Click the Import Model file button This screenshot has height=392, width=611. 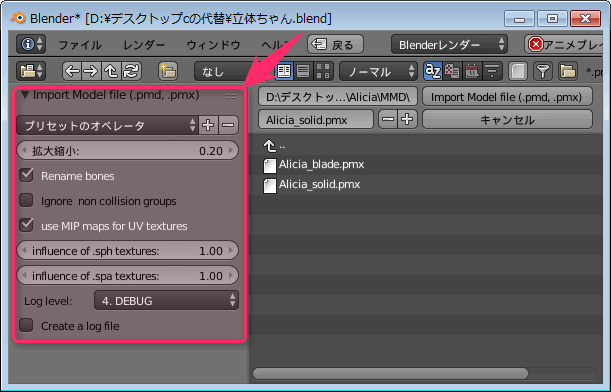point(507,97)
